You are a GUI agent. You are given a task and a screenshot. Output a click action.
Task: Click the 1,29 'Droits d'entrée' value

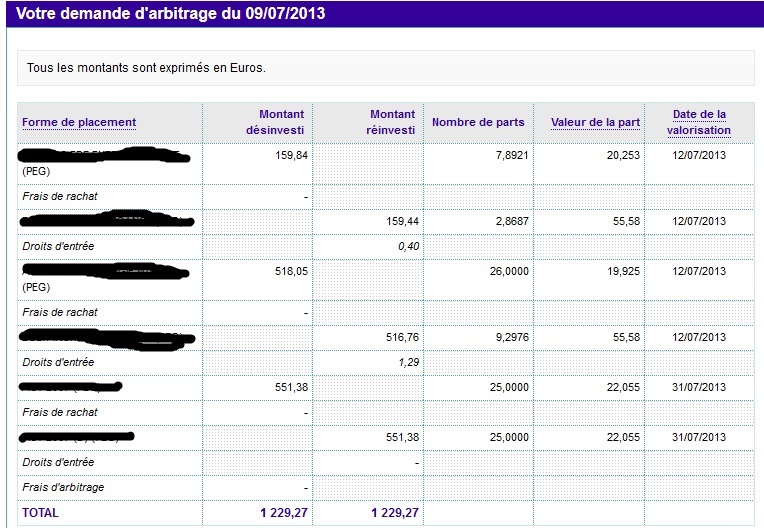click(406, 362)
